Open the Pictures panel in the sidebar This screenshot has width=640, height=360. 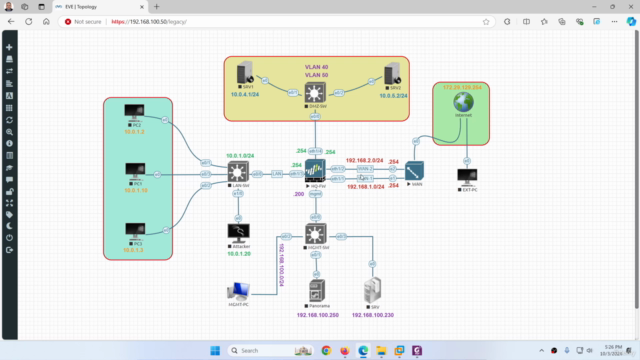[9, 96]
